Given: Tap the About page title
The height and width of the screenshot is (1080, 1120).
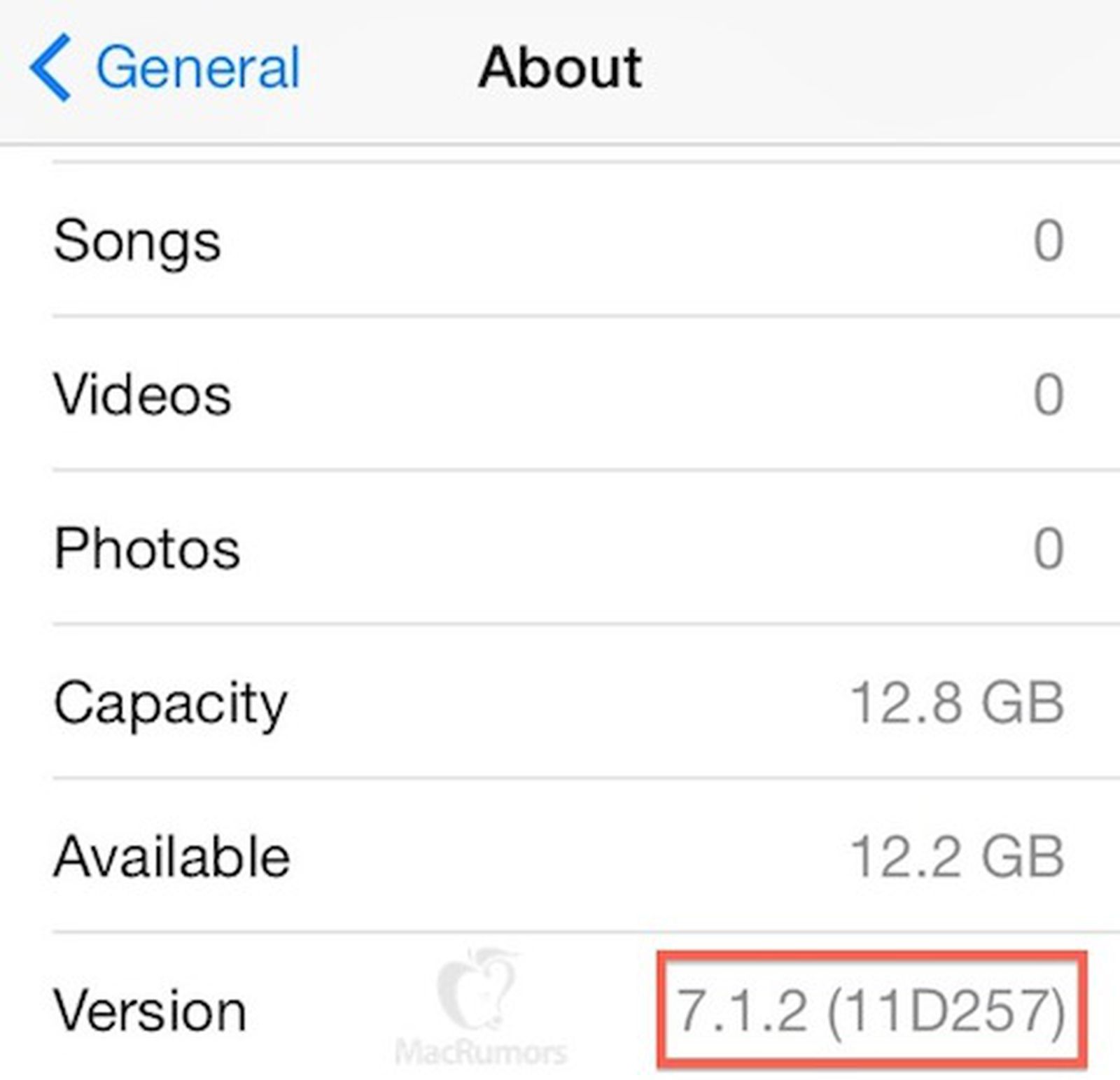Looking at the screenshot, I should [560, 68].
